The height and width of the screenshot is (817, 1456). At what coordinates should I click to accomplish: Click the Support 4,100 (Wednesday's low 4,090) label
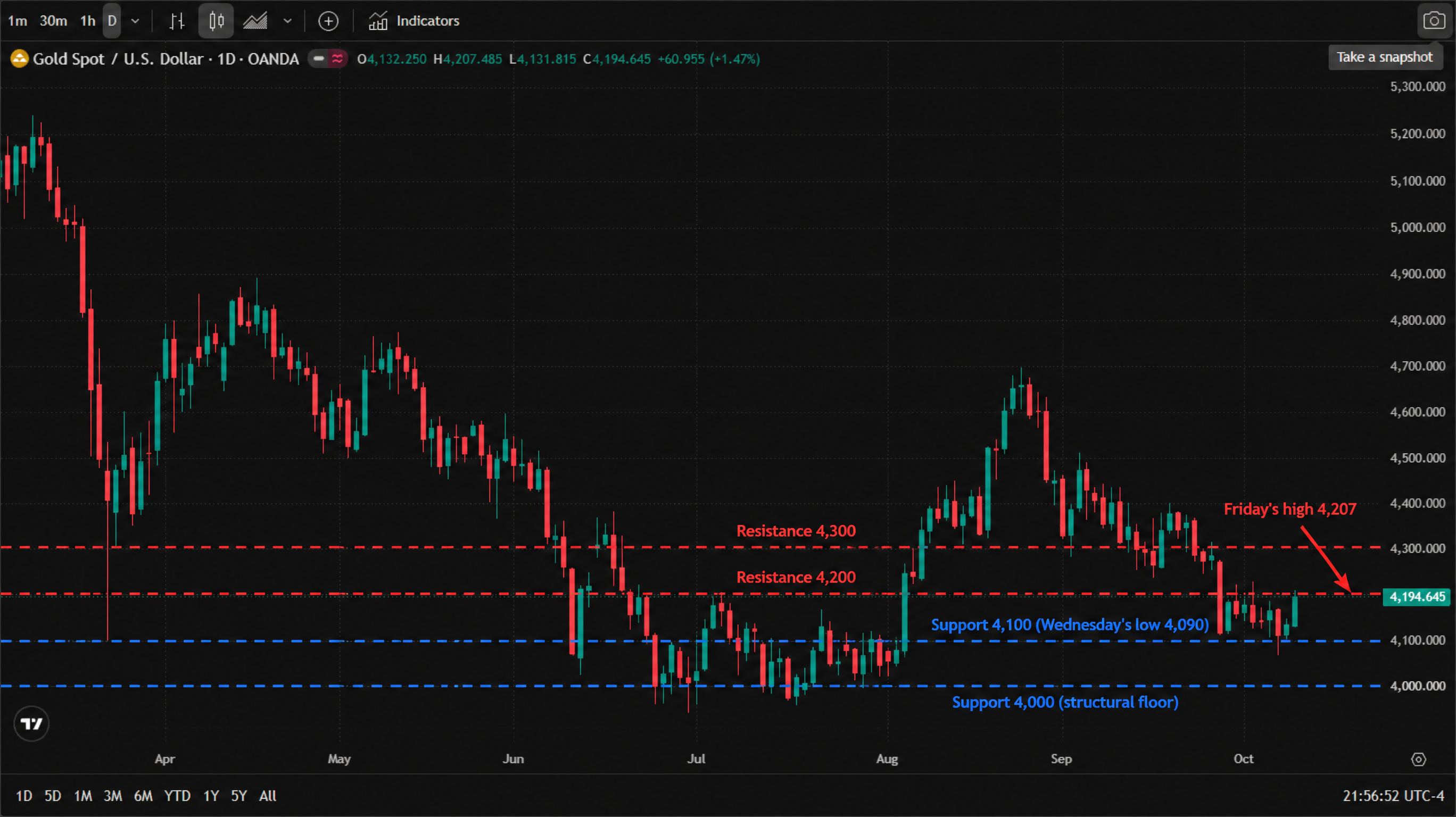tap(1070, 625)
